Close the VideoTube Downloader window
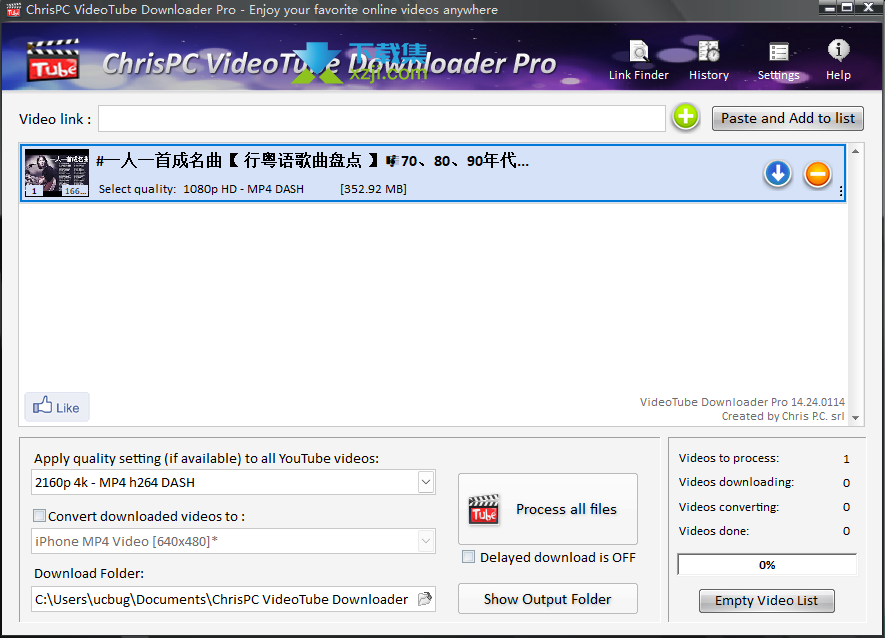 pos(869,8)
